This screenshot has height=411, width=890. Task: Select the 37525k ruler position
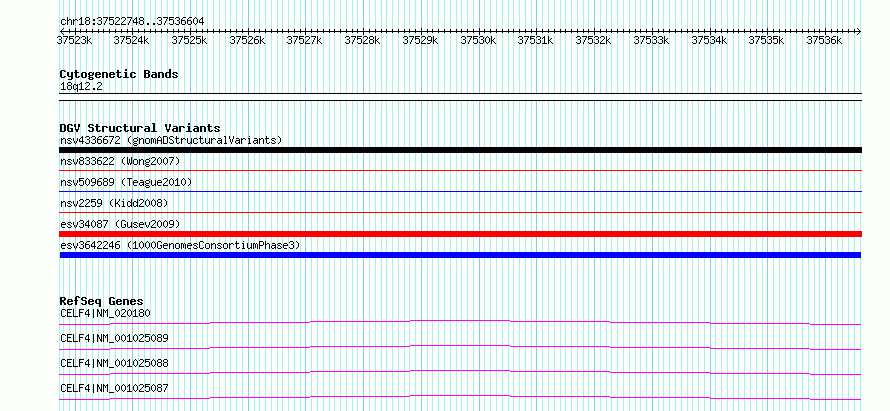190,40
